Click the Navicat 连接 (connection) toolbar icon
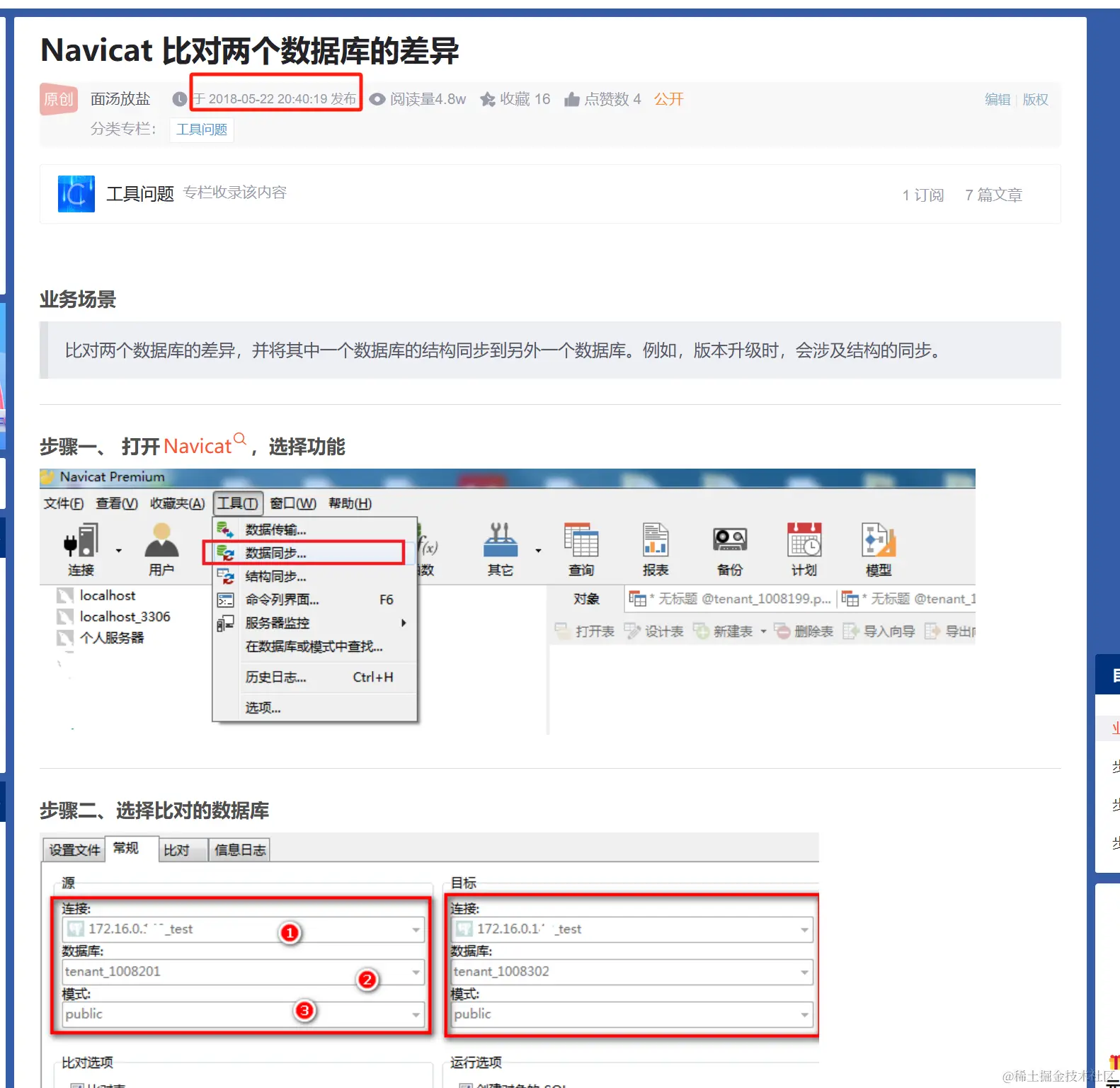The width and height of the screenshot is (1120, 1088). click(x=81, y=541)
